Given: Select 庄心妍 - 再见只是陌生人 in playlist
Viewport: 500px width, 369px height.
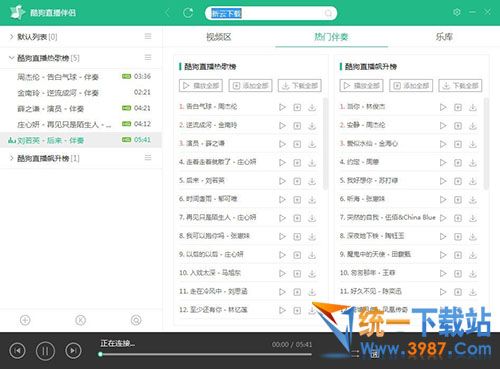Looking at the screenshot, I should pyautogui.click(x=81, y=124).
